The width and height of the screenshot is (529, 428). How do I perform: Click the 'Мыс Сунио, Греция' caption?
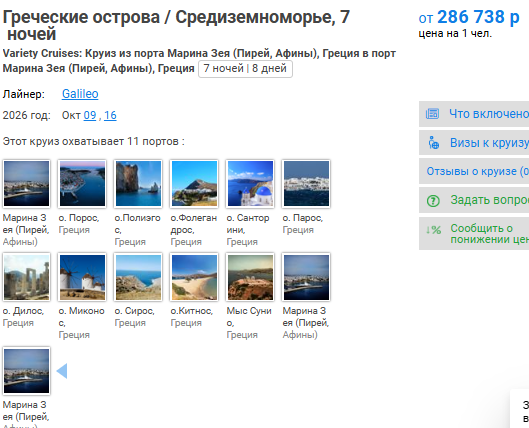[x=249, y=323]
